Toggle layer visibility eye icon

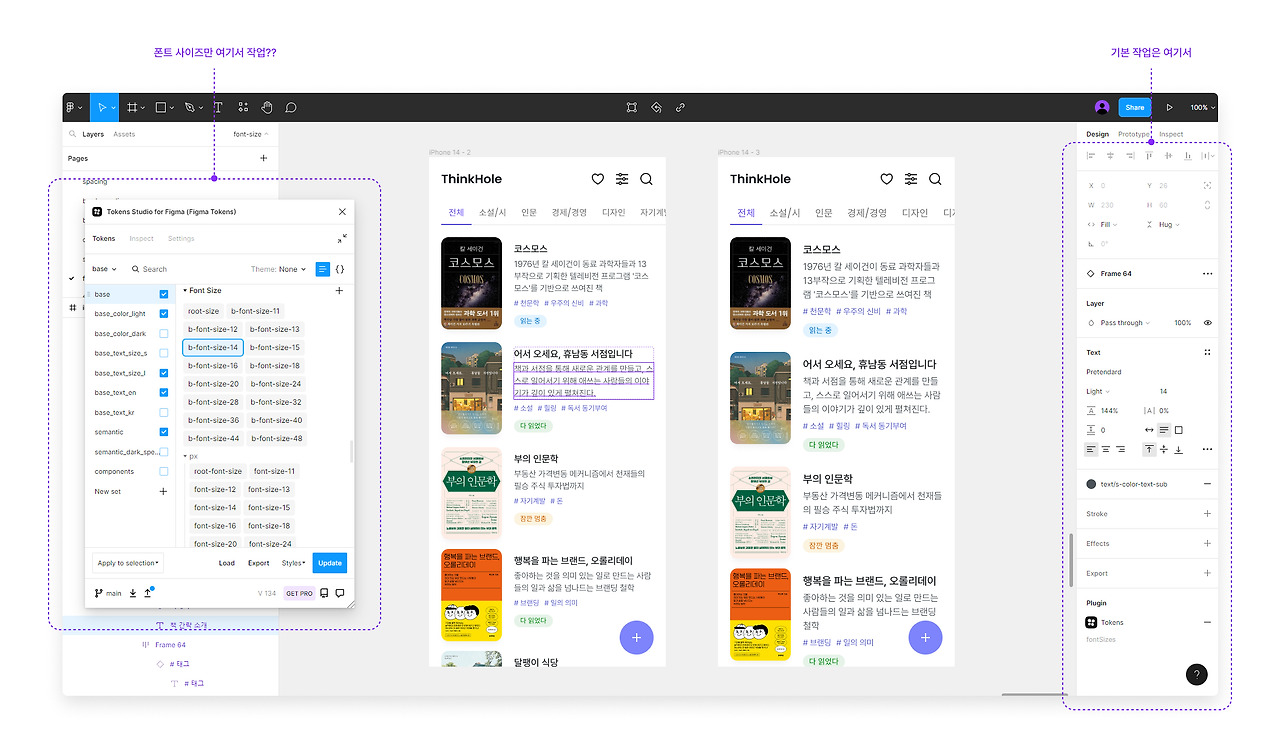(x=1207, y=323)
